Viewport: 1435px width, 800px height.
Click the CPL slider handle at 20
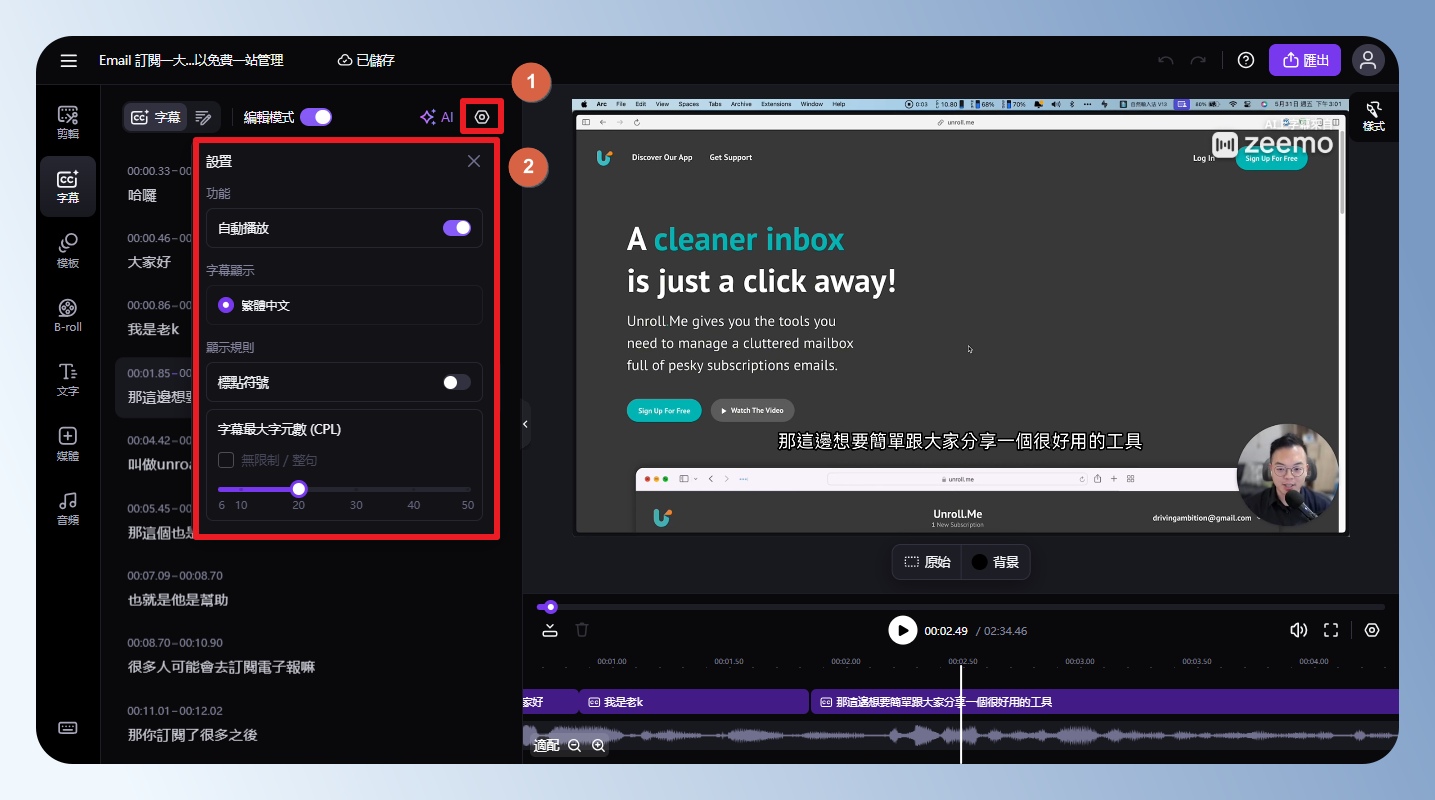[x=298, y=489]
